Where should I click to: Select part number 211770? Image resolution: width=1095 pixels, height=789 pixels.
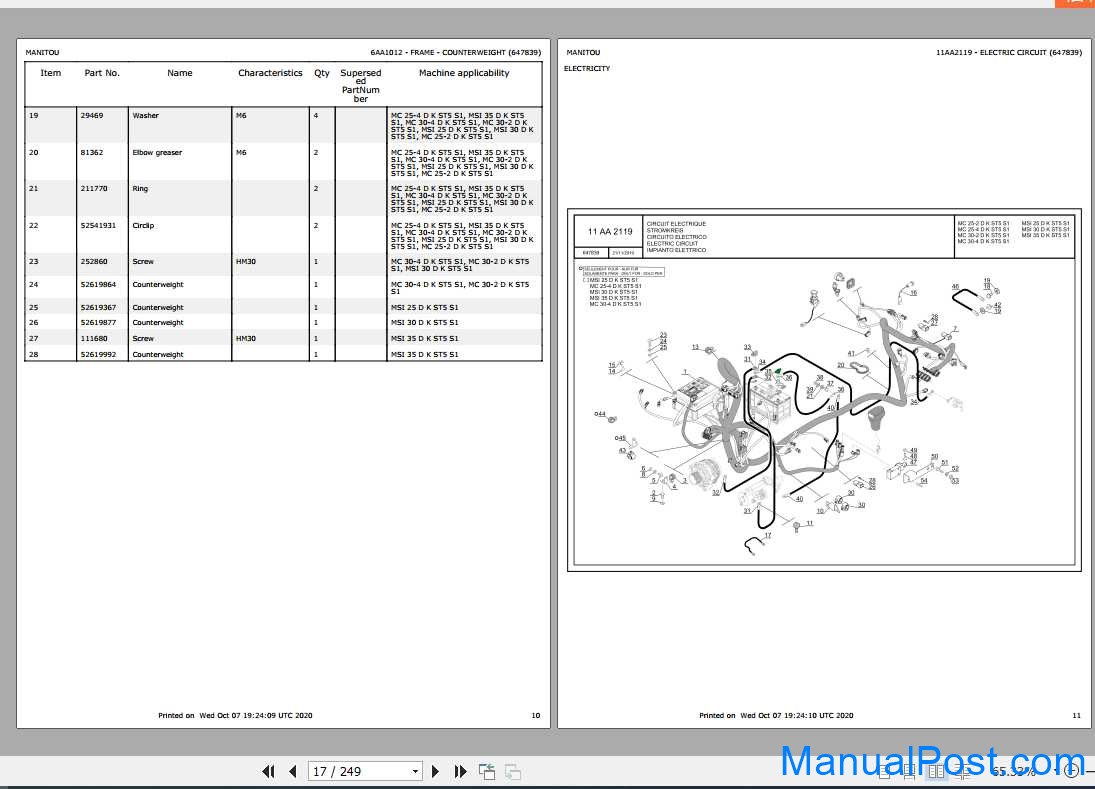click(x=94, y=189)
